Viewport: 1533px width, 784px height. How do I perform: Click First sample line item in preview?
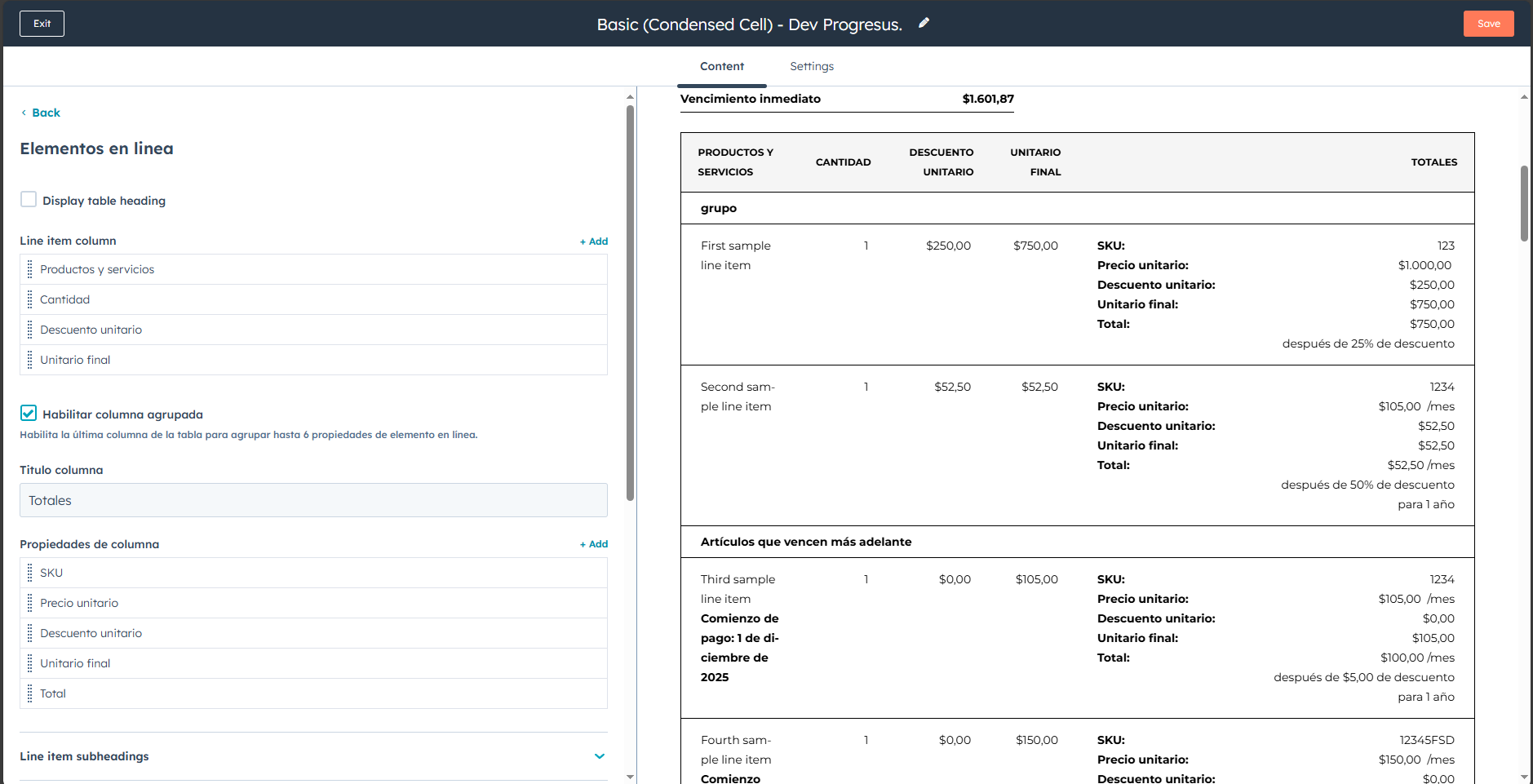pos(736,255)
